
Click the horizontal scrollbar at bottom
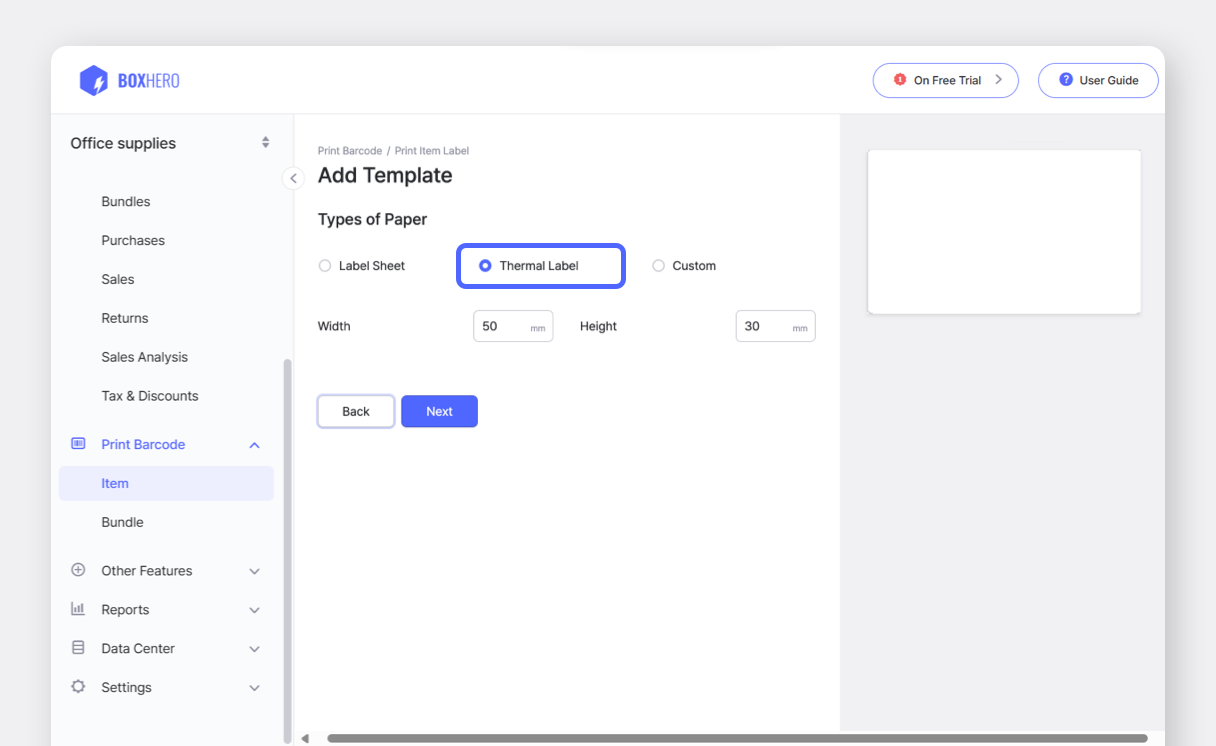coord(736,739)
